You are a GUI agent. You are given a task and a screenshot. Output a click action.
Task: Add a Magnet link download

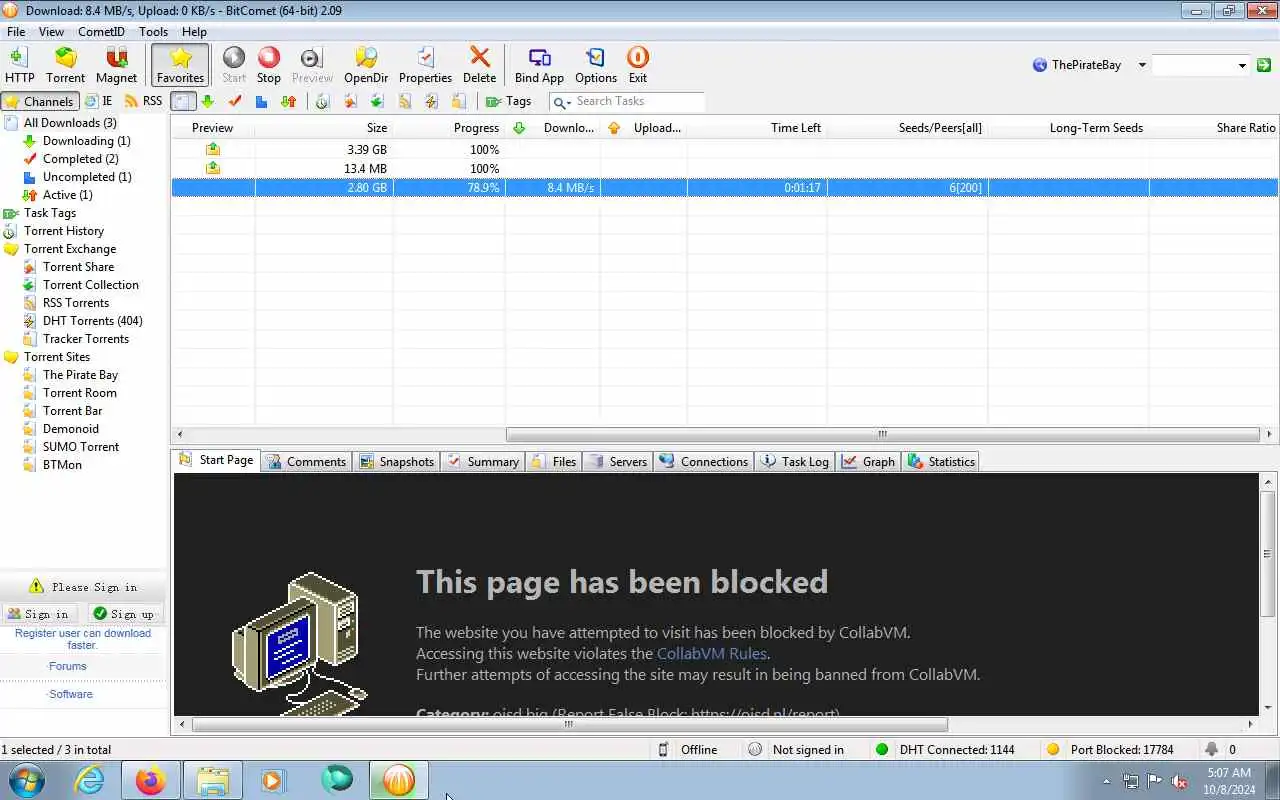click(116, 65)
